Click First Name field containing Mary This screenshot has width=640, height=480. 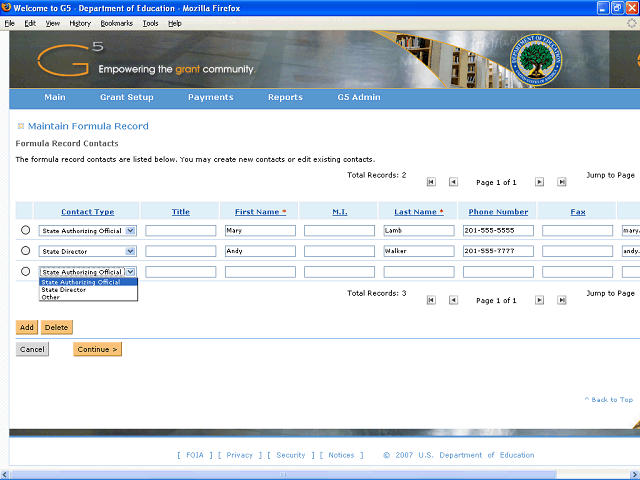tap(260, 231)
